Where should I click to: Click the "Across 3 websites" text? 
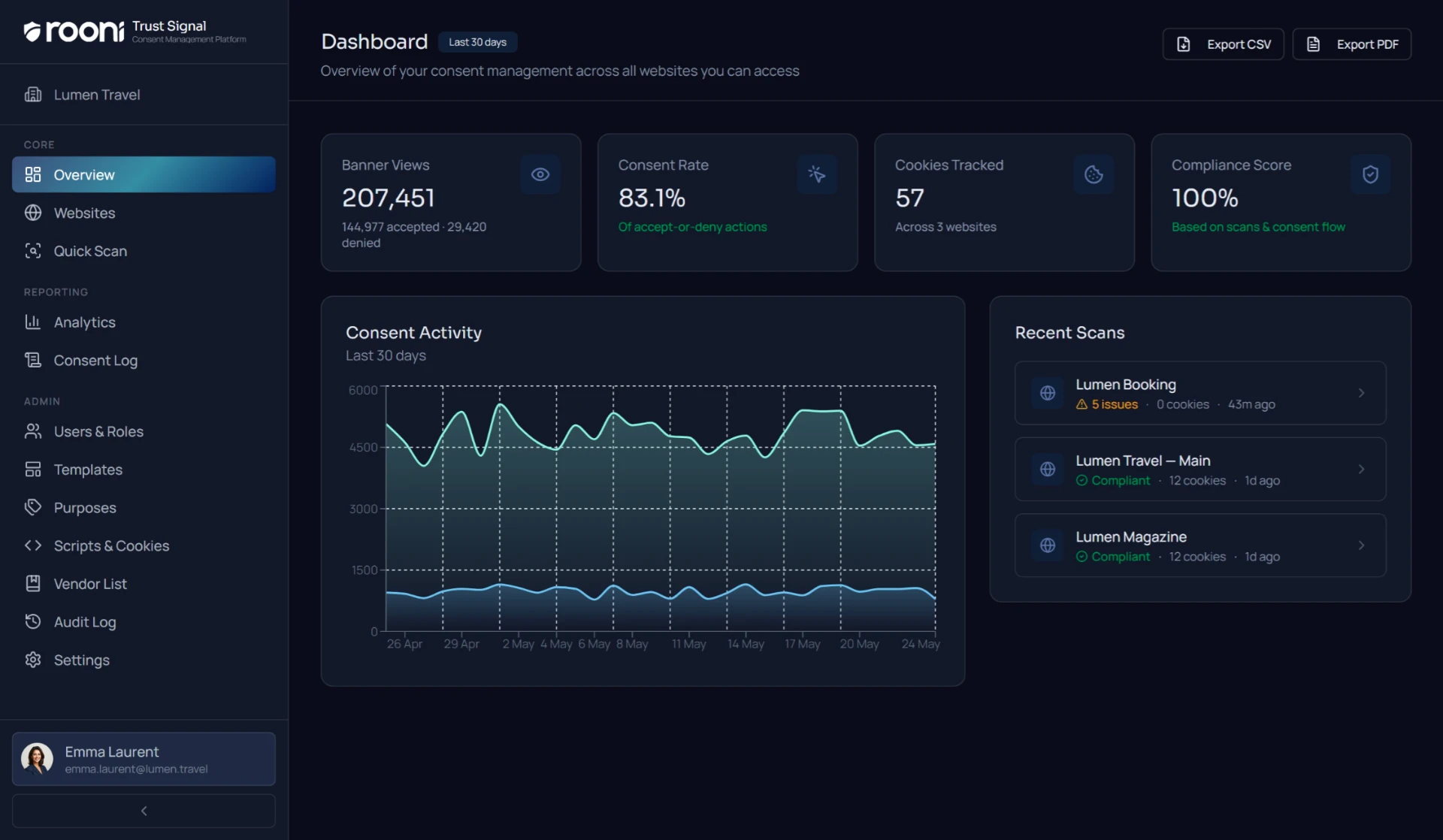tap(945, 227)
